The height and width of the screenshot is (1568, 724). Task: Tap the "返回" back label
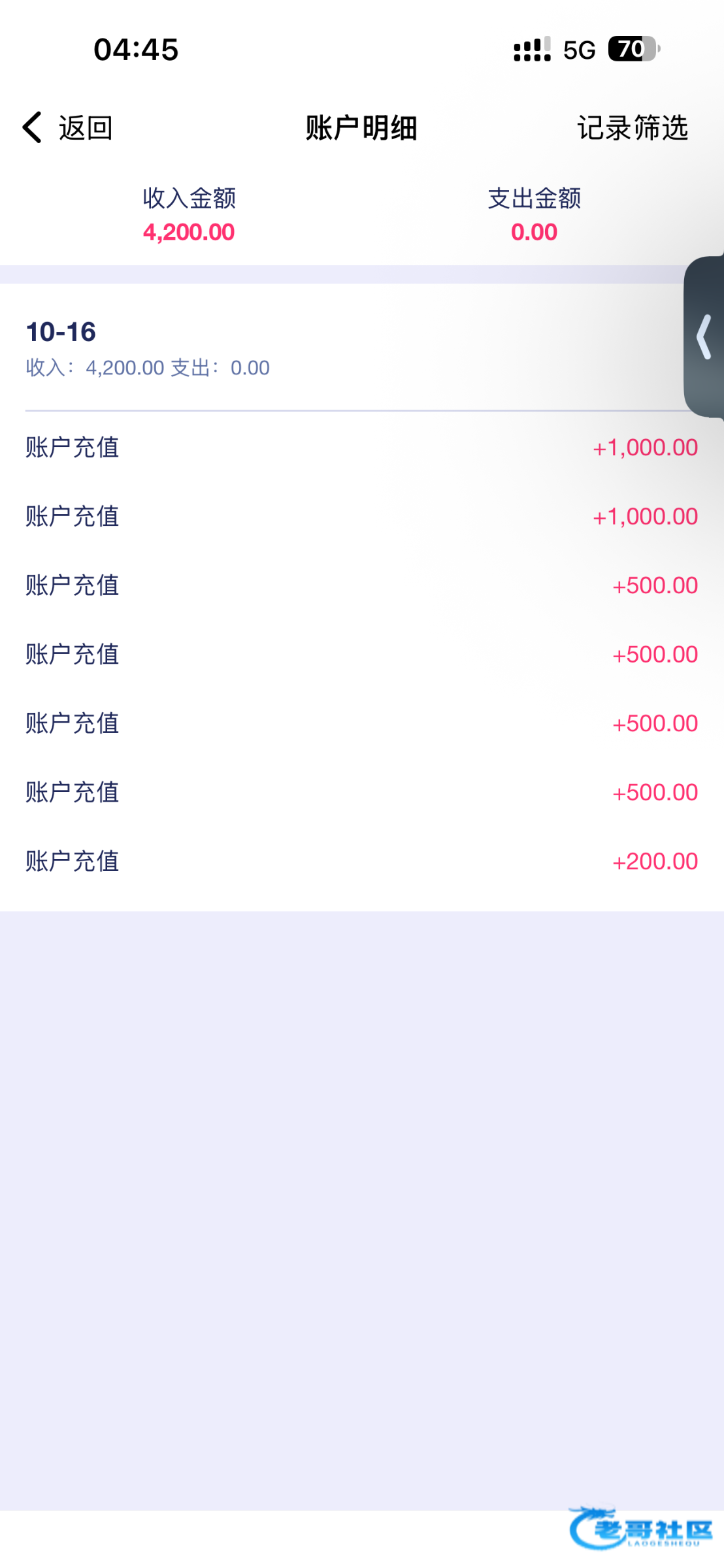[86, 128]
